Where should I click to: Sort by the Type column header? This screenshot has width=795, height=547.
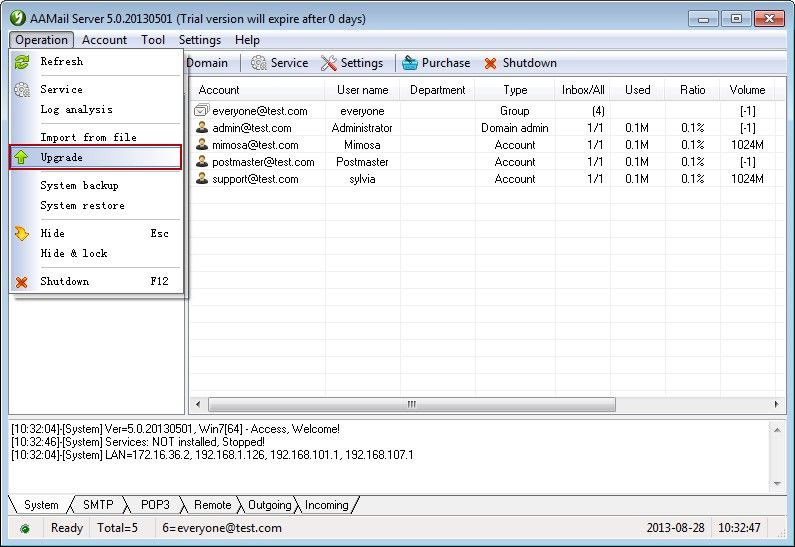(515, 90)
